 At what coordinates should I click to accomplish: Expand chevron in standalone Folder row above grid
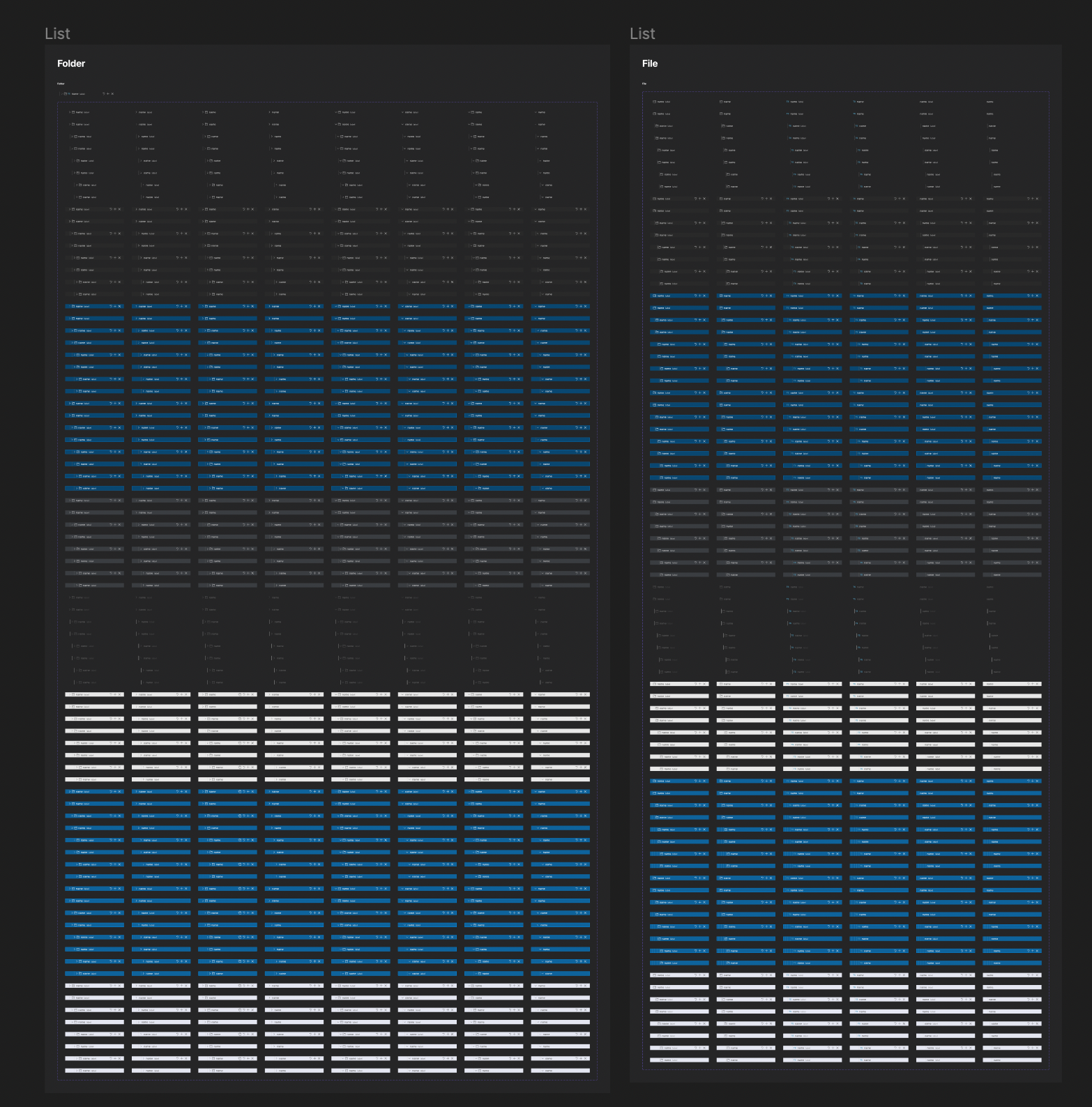61,93
